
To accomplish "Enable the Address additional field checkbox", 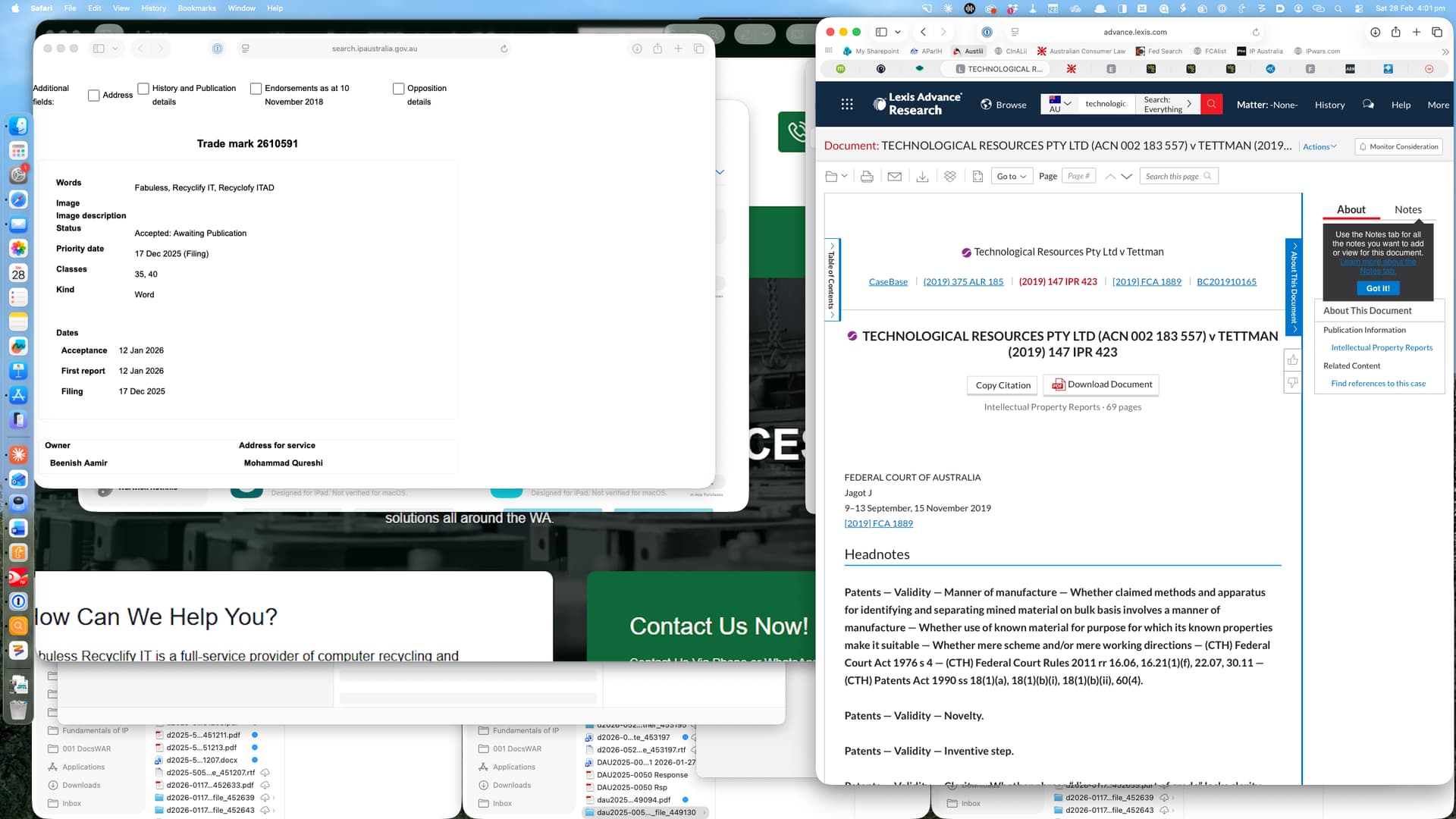I will click(94, 96).
